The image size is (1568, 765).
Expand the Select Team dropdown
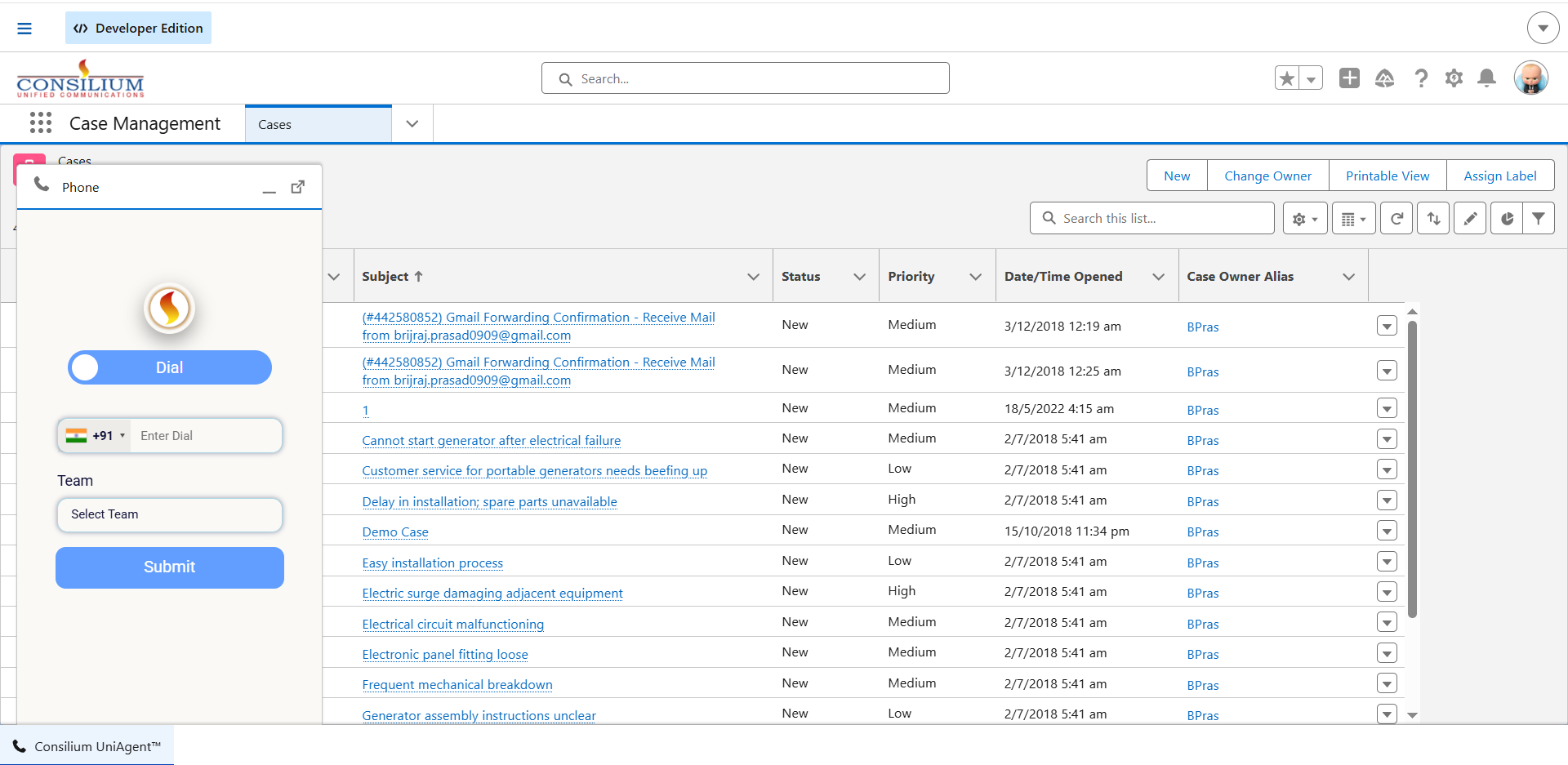pos(169,514)
